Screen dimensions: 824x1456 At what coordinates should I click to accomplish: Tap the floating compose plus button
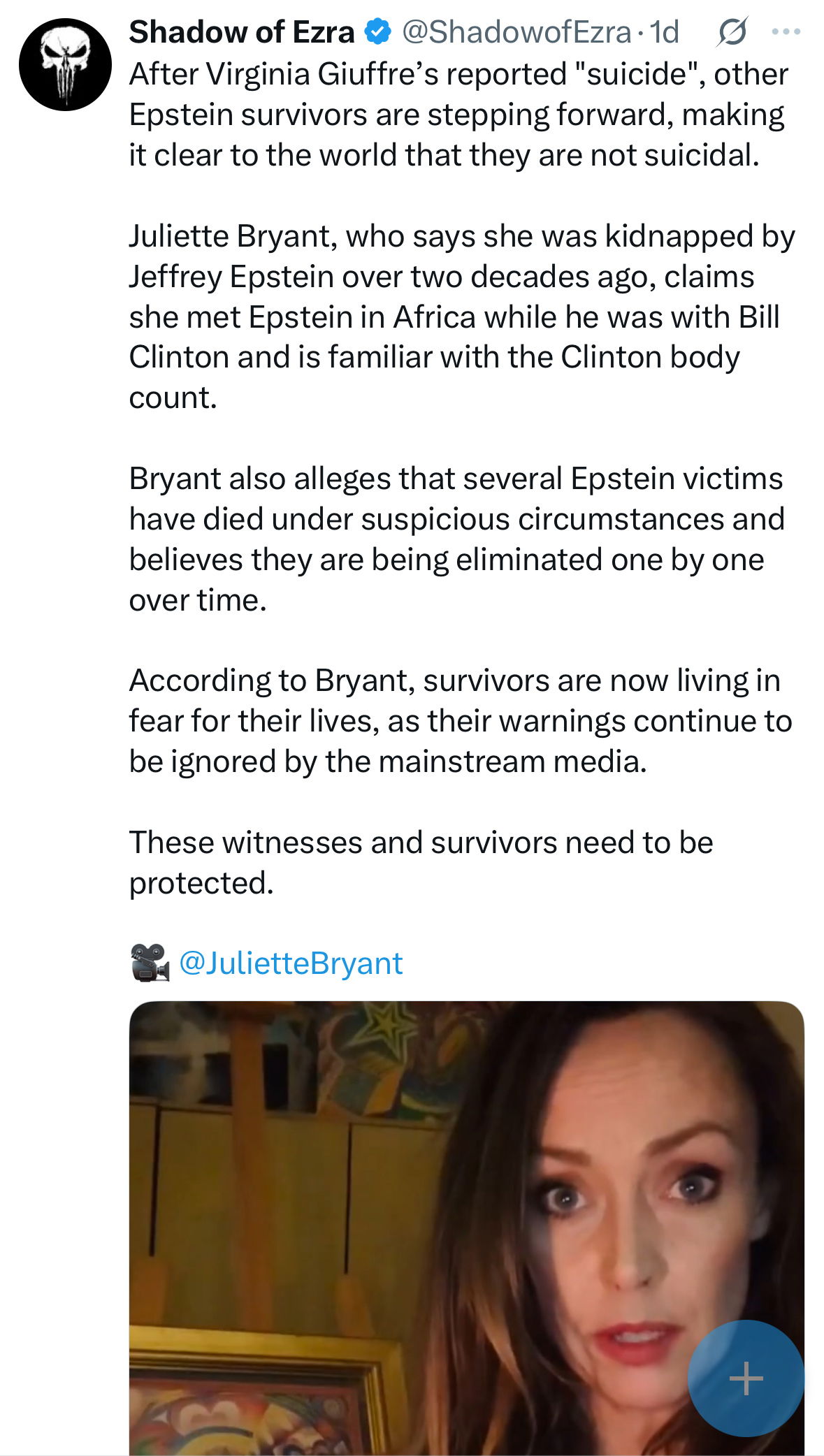click(x=746, y=1378)
